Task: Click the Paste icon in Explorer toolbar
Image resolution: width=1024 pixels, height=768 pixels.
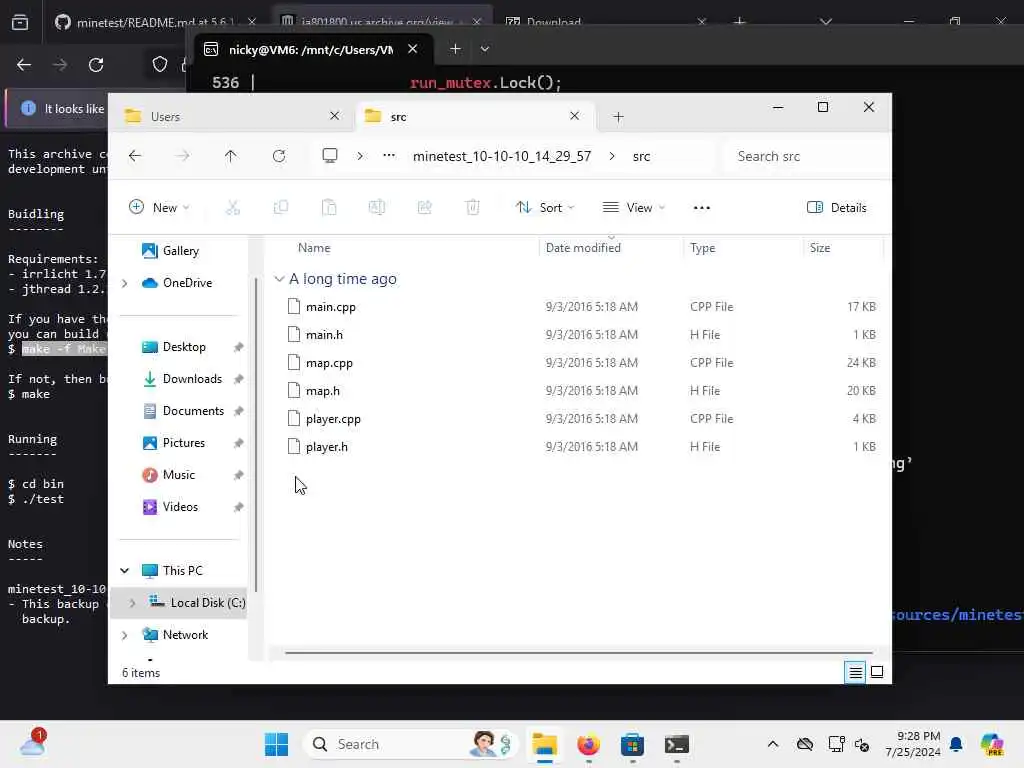Action: point(329,208)
